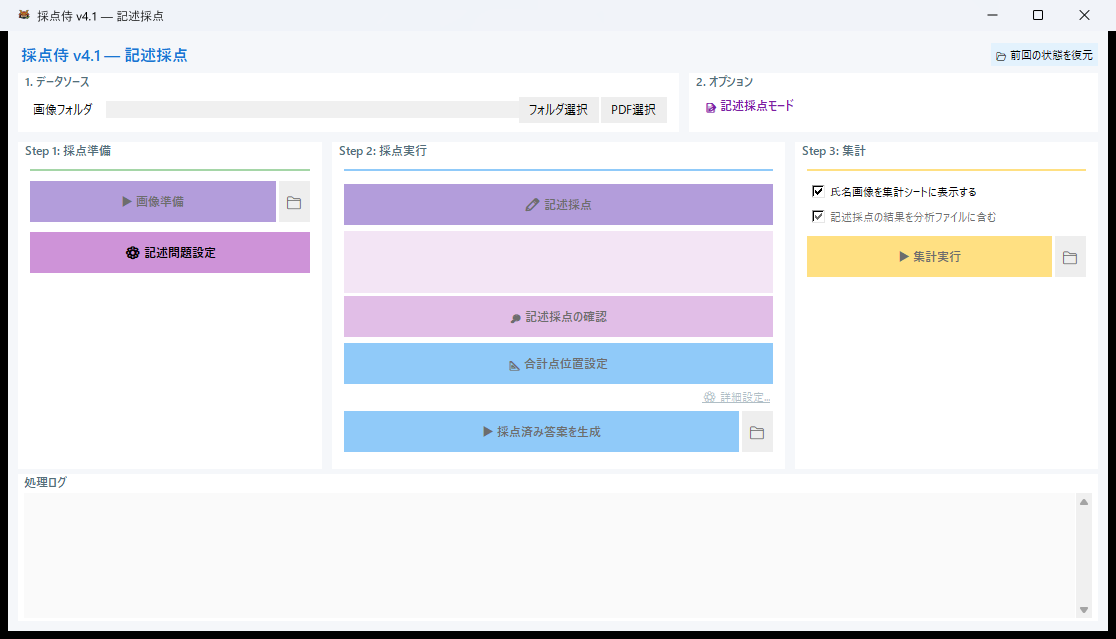
Task: Select the PDF選択 button
Action: 633,109
